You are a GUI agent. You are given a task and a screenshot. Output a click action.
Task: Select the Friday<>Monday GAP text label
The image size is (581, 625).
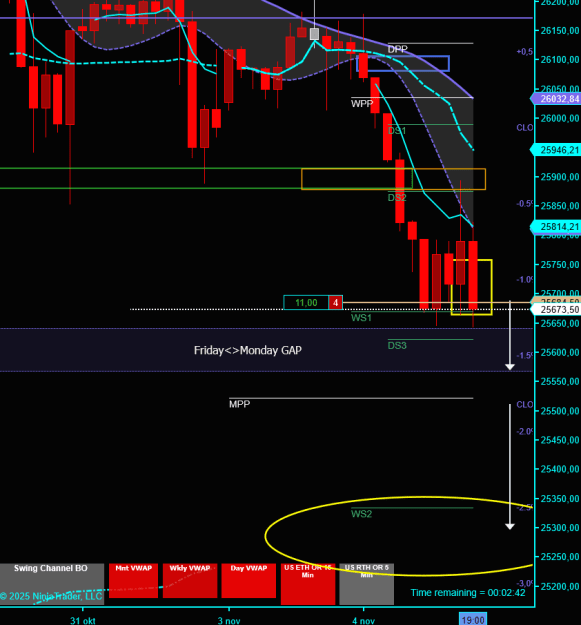pyautogui.click(x=248, y=350)
